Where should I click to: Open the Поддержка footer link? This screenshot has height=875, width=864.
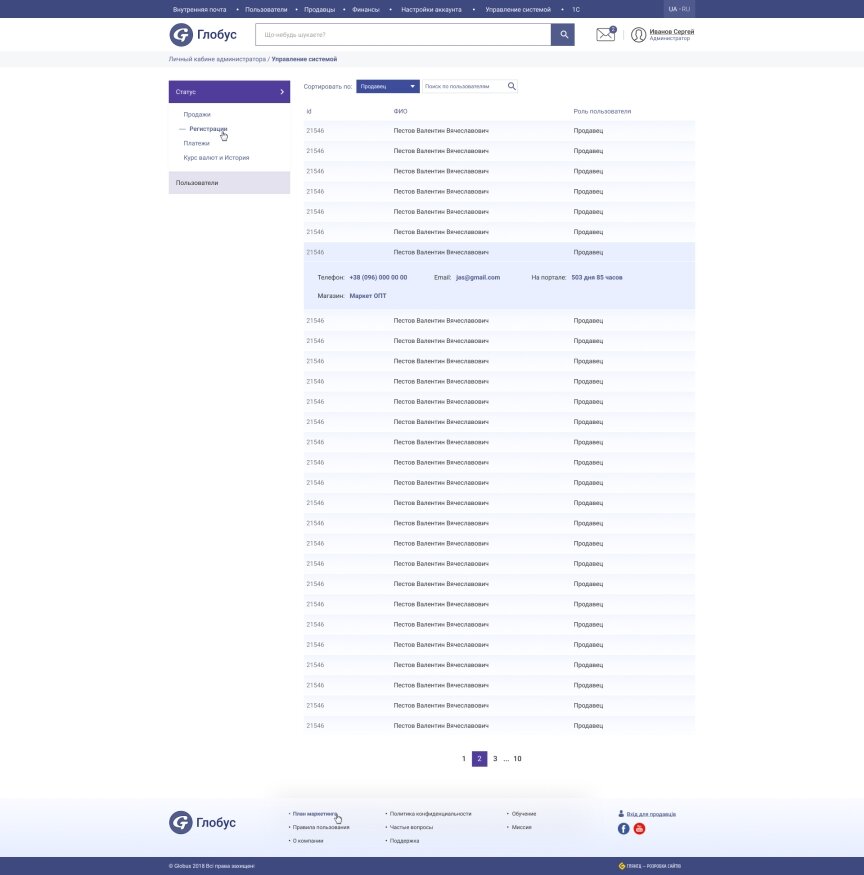tap(404, 840)
